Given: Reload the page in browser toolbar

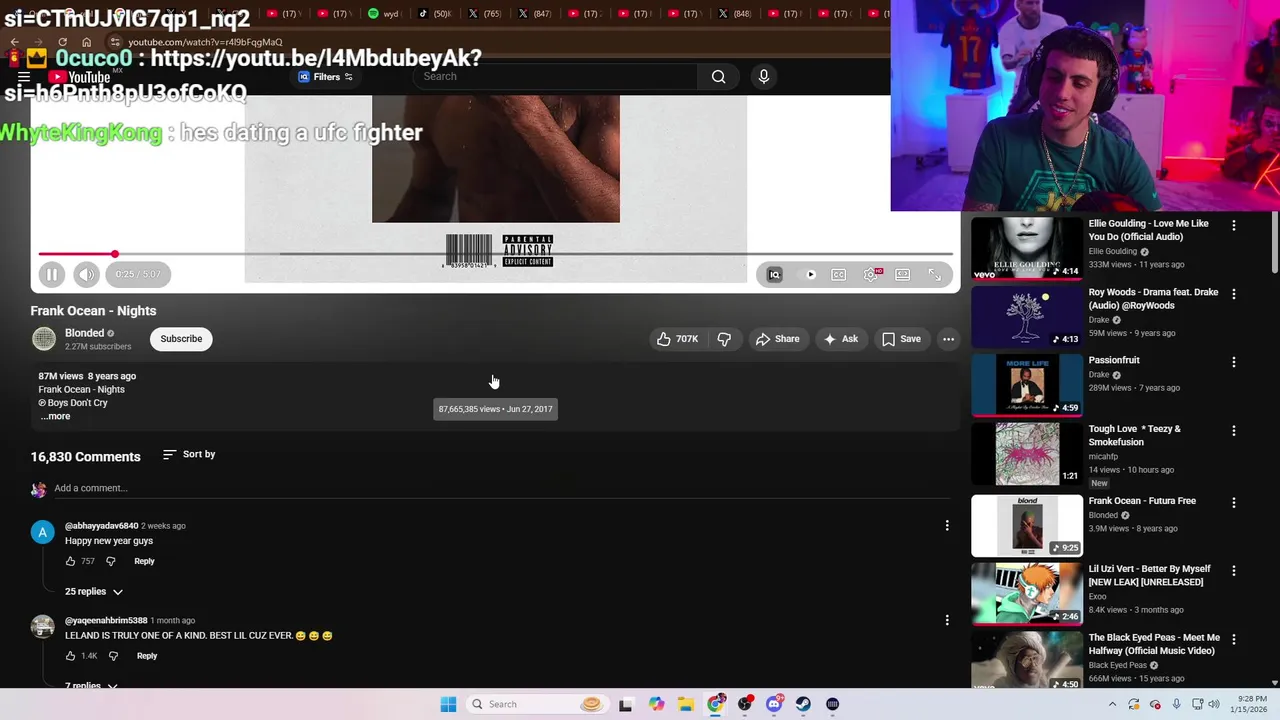Looking at the screenshot, I should coord(62,42).
